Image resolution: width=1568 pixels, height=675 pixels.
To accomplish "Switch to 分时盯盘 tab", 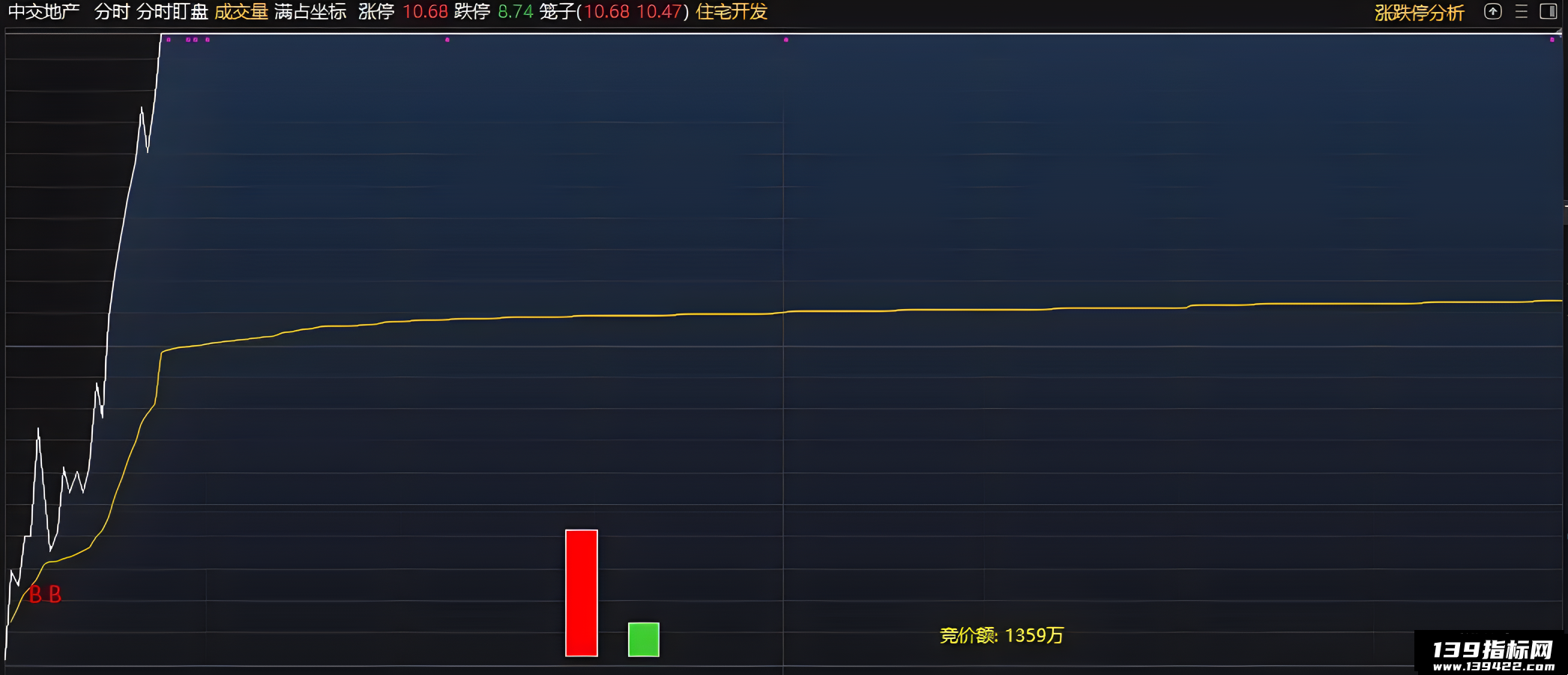I will tap(172, 12).
